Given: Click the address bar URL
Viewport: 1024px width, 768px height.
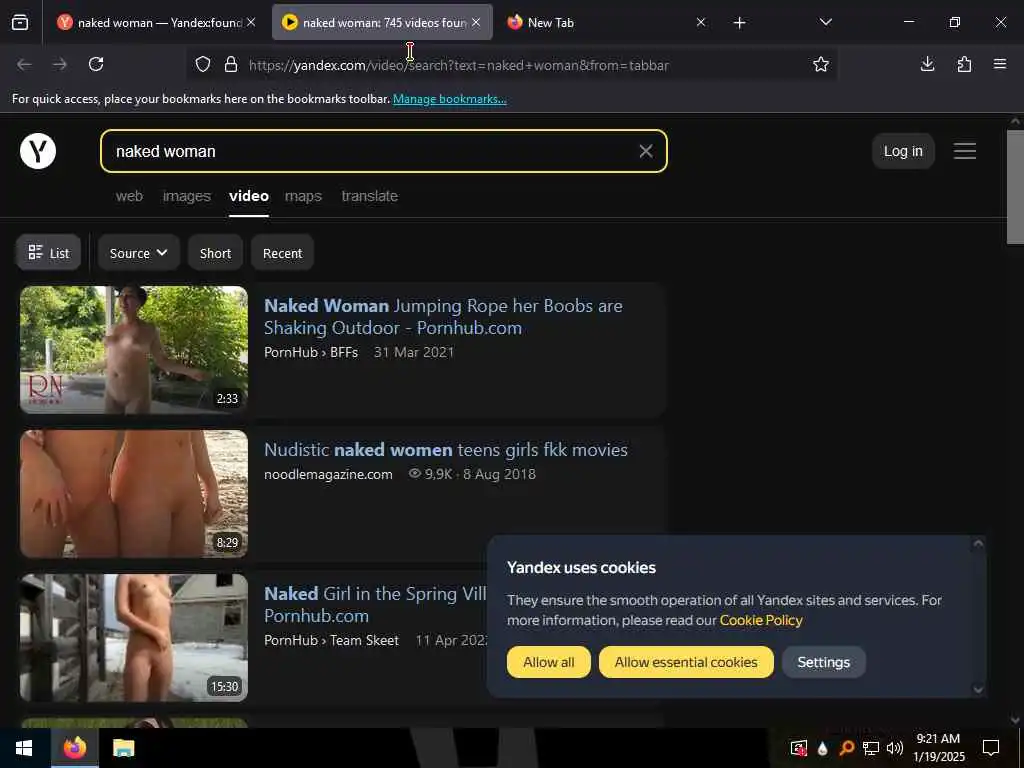Looking at the screenshot, I should (458, 65).
